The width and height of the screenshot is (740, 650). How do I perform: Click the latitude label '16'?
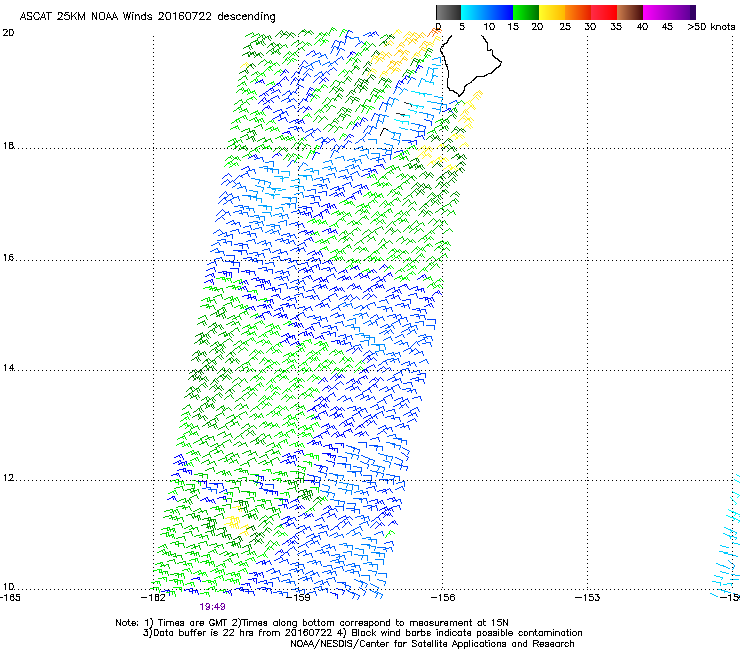tap(8, 258)
